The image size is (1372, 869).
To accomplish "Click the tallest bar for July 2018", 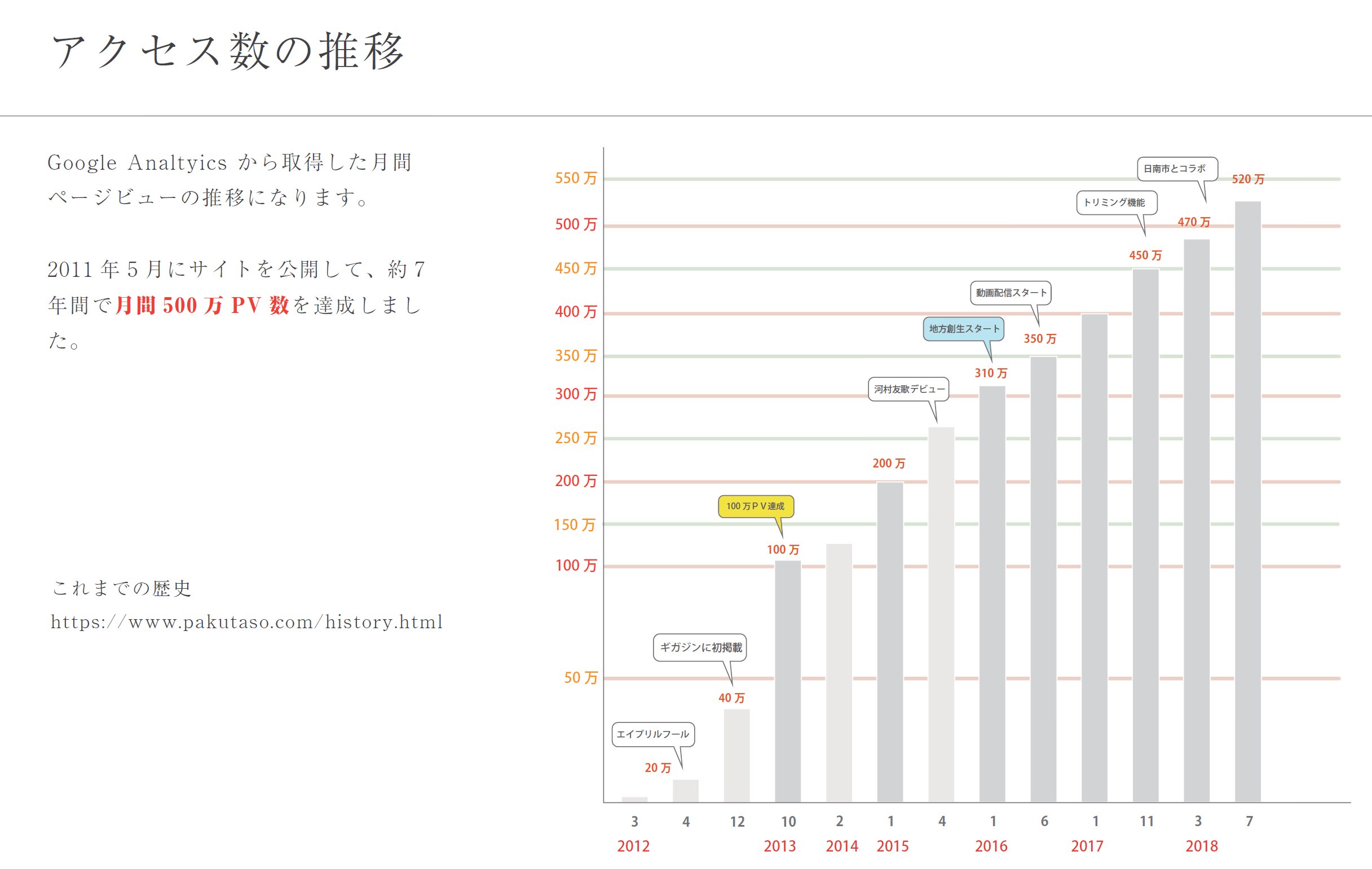I will (1248, 501).
